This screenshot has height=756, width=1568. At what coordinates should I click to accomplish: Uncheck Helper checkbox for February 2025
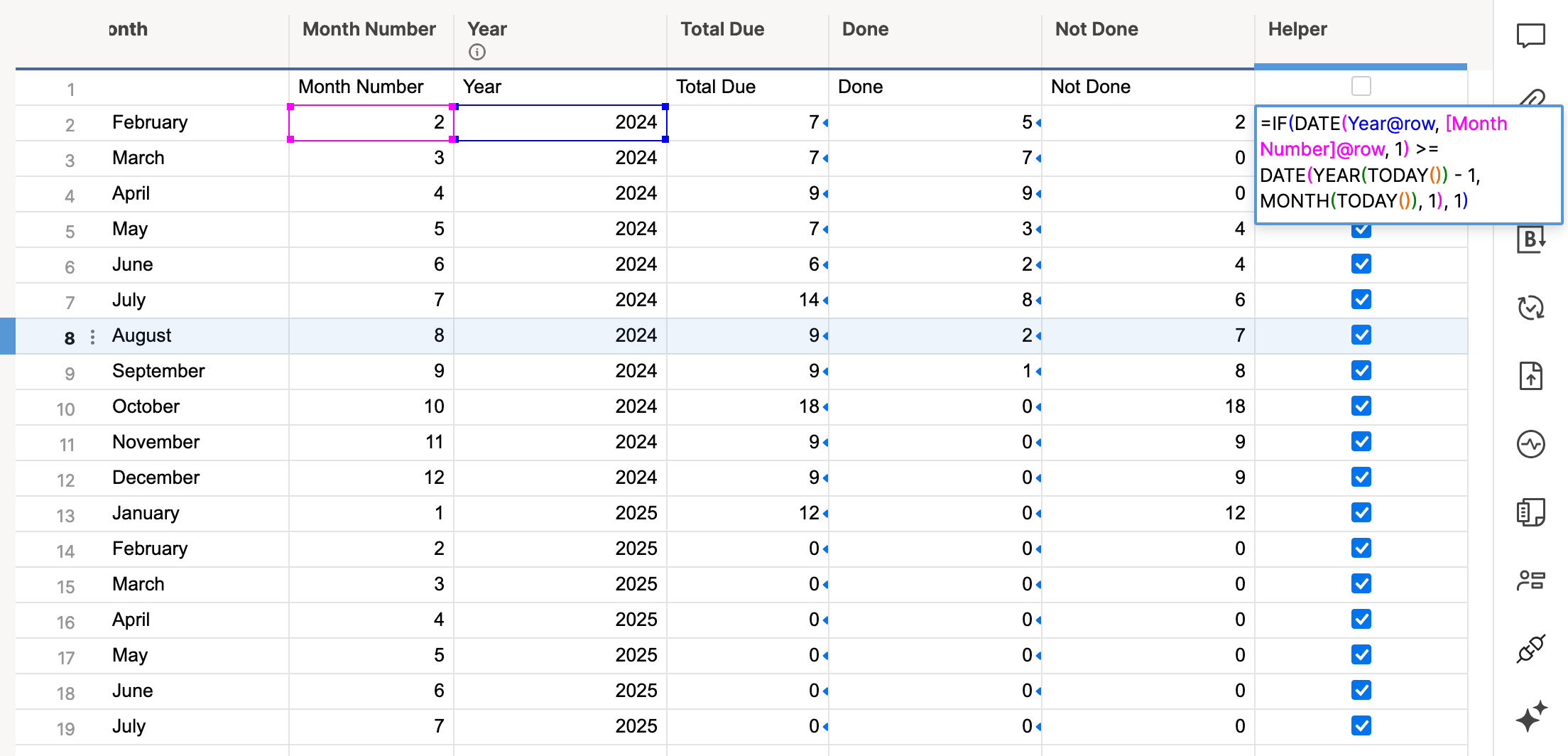pos(1361,548)
